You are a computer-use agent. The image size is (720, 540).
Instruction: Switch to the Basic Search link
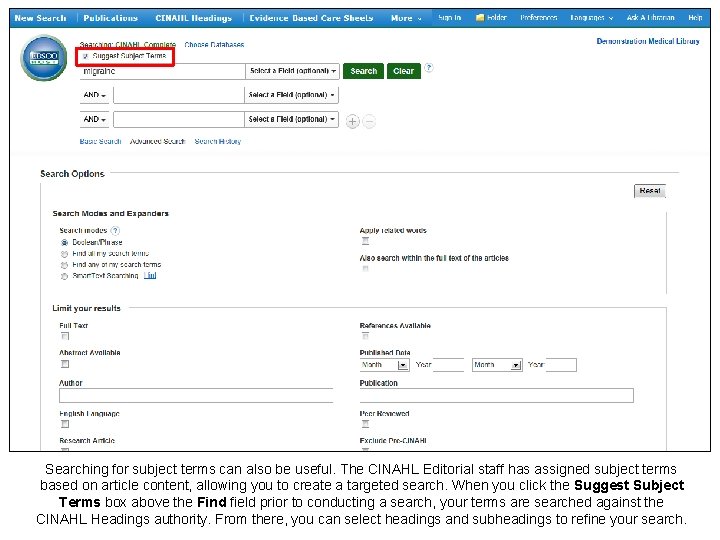100,141
